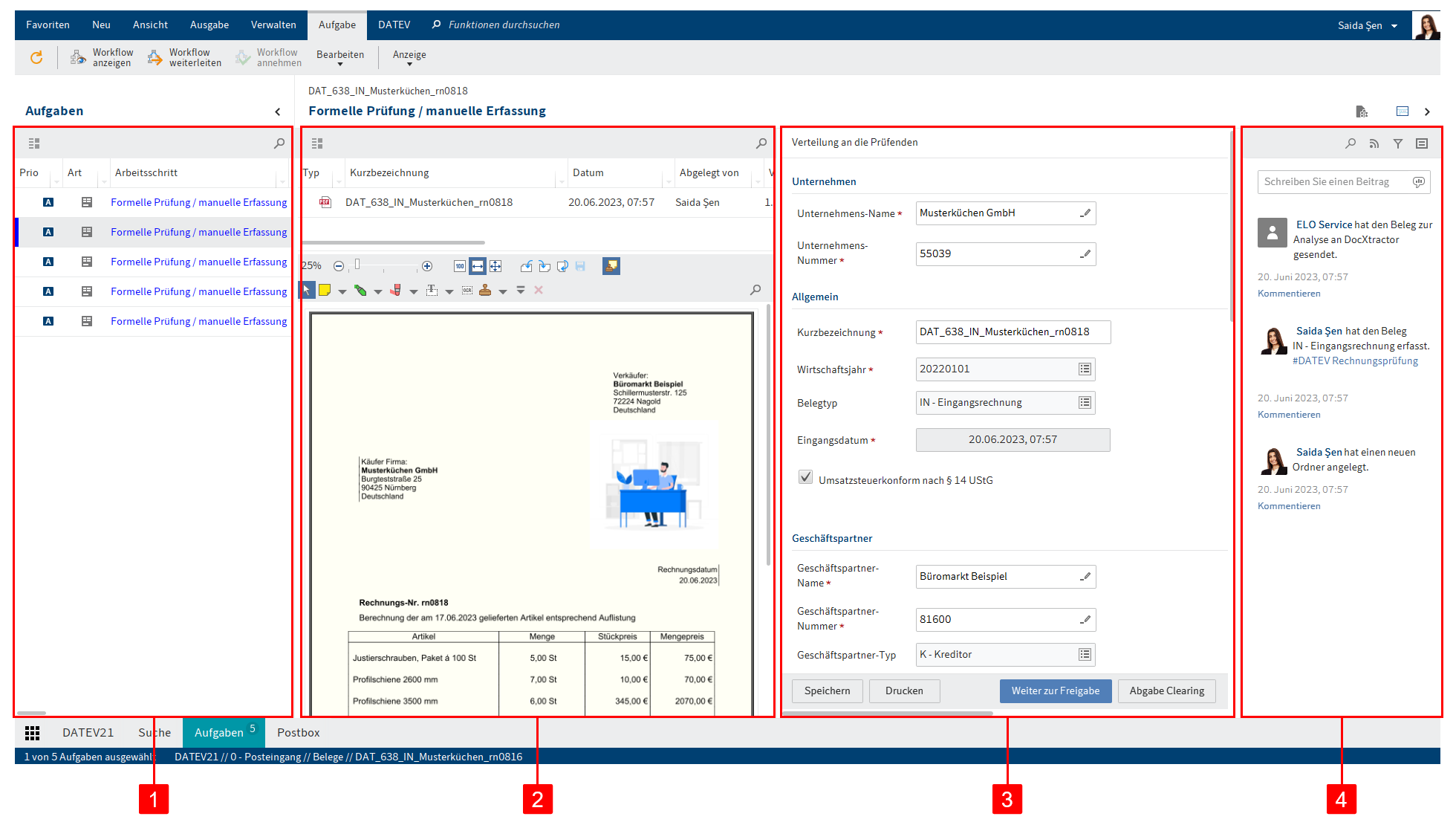Toggle Umsatzsteuerkonform nach § 14 UStG checkbox

tap(805, 477)
